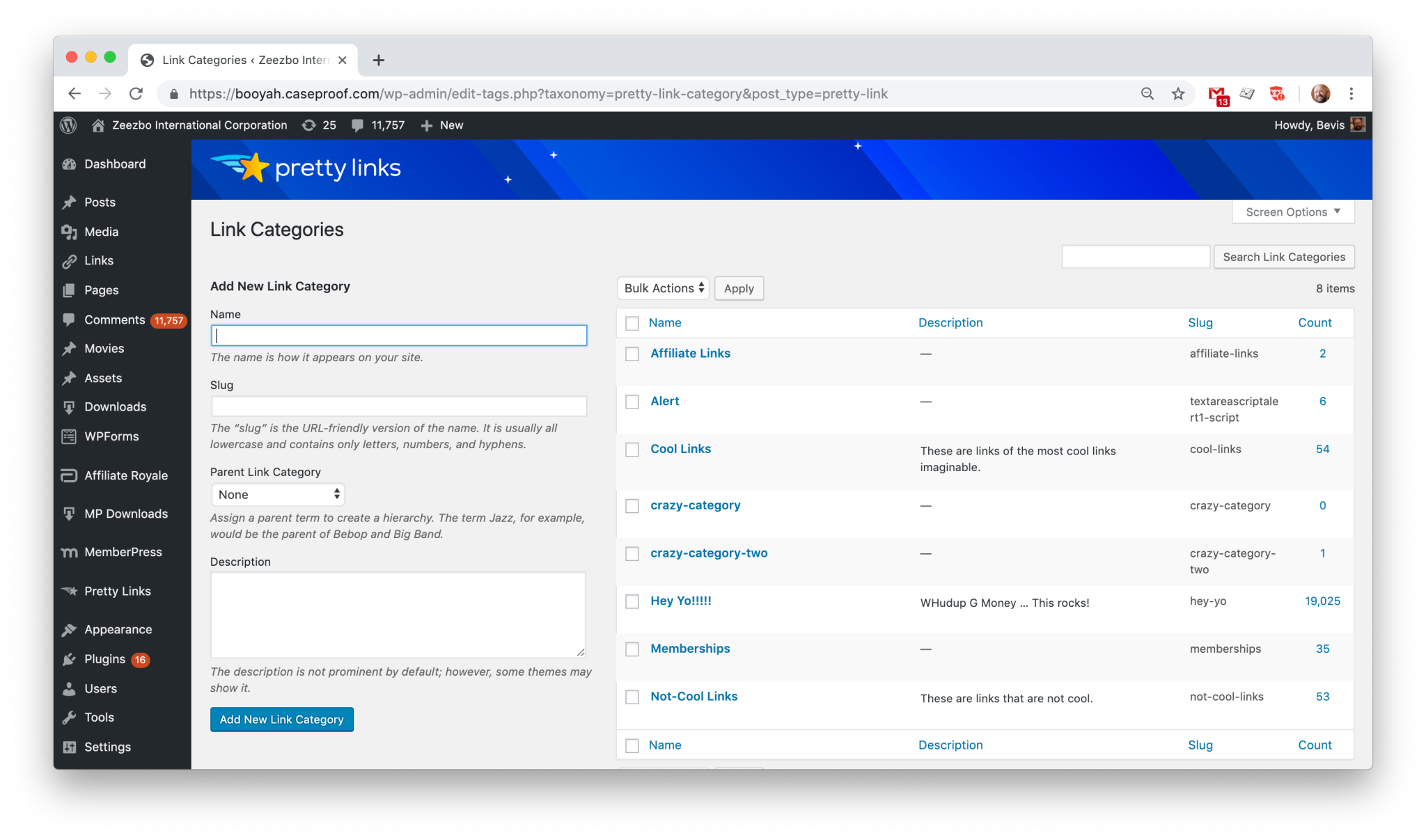Image resolution: width=1426 pixels, height=840 pixels.
Task: Open the MemberPress sidebar icon
Action: point(70,552)
